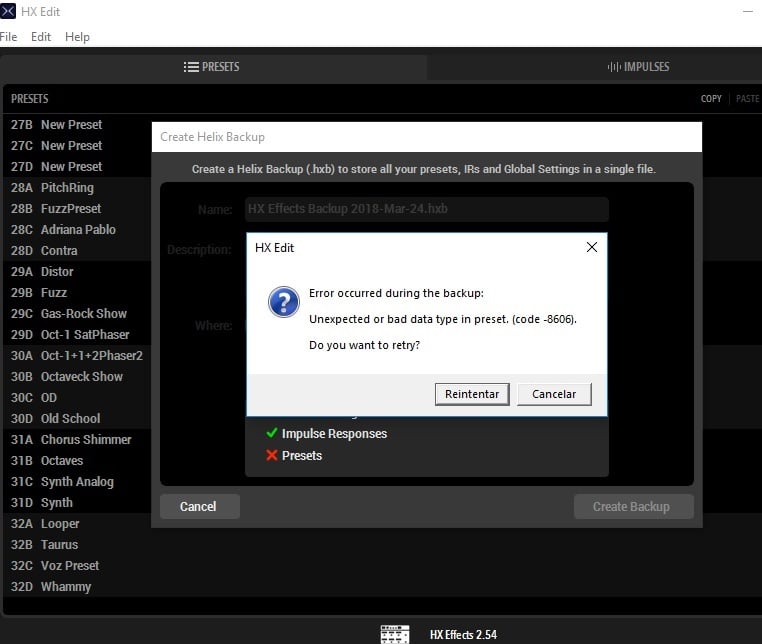Click PASTE in the presets header
Screen dimensions: 762x644
pyautogui.click(x=747, y=99)
